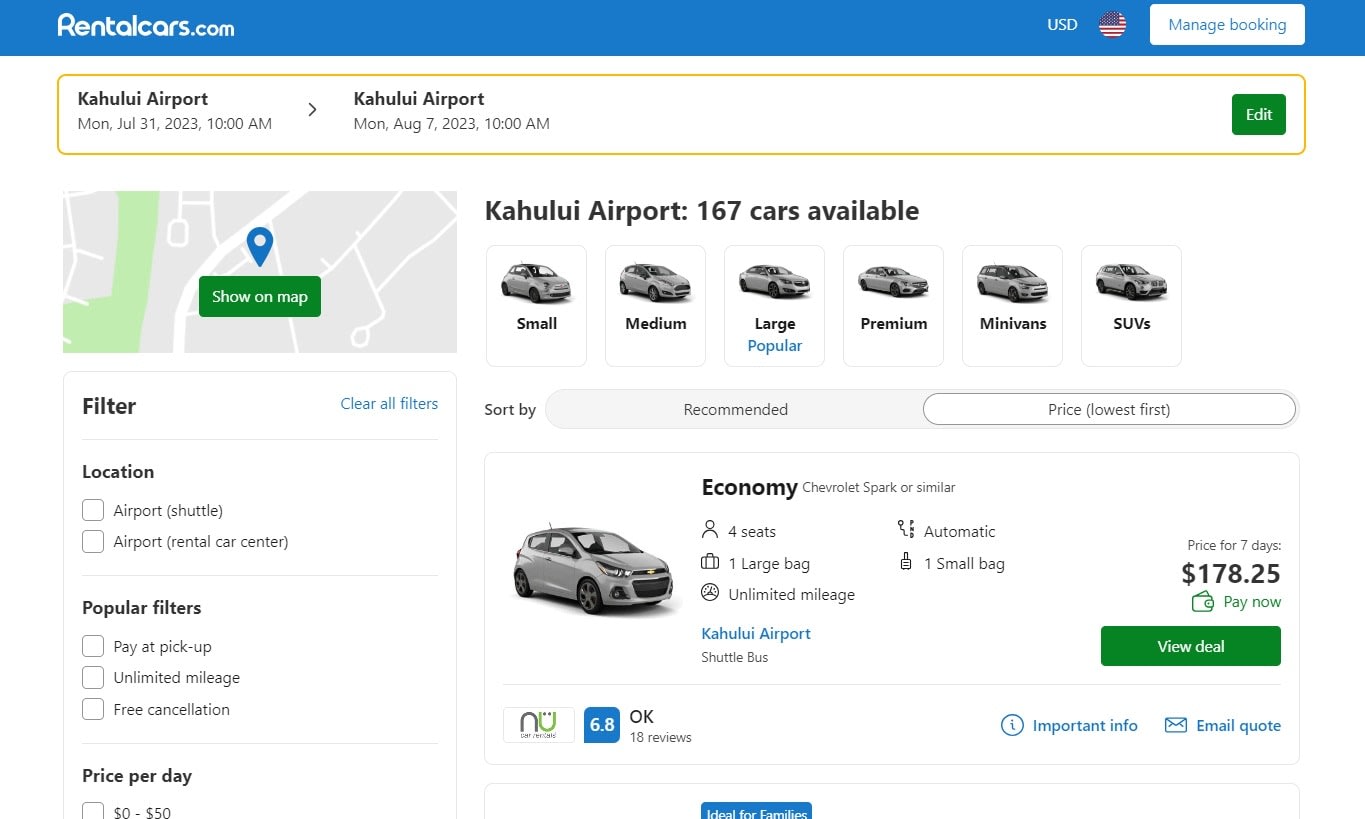1365x819 pixels.
Task: Click the pickup date Mon, Jul 31, 2023
Action: [175, 124]
